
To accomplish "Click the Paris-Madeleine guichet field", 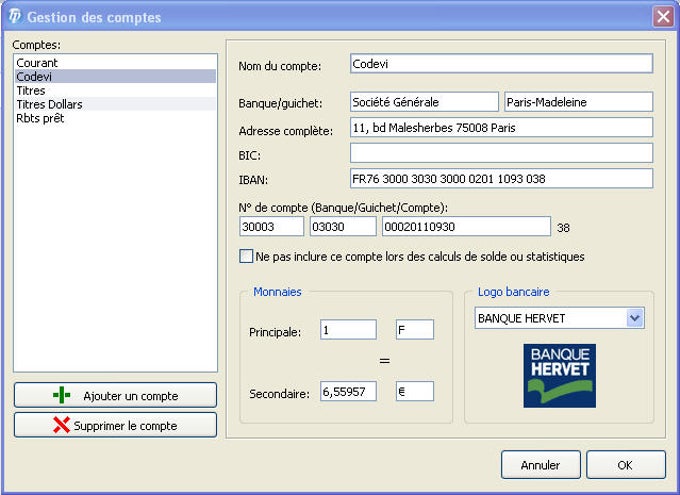I will click(579, 102).
